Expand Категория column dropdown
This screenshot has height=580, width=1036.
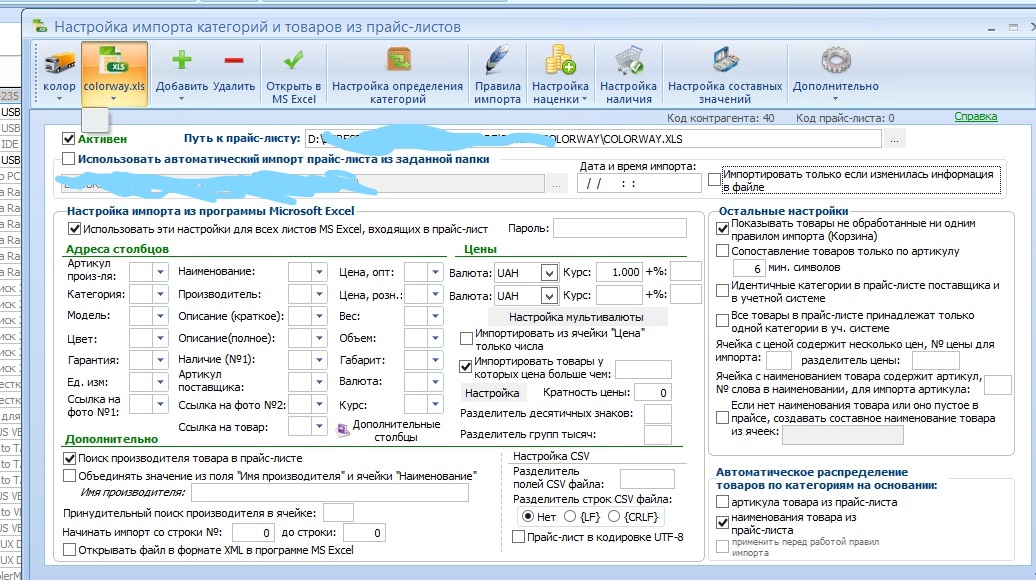[160, 295]
